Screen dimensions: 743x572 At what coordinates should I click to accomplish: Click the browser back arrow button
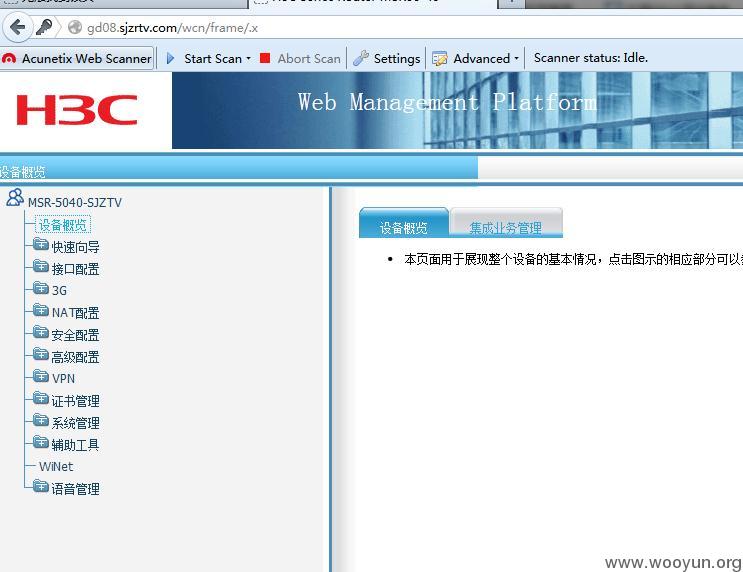pos(18,27)
